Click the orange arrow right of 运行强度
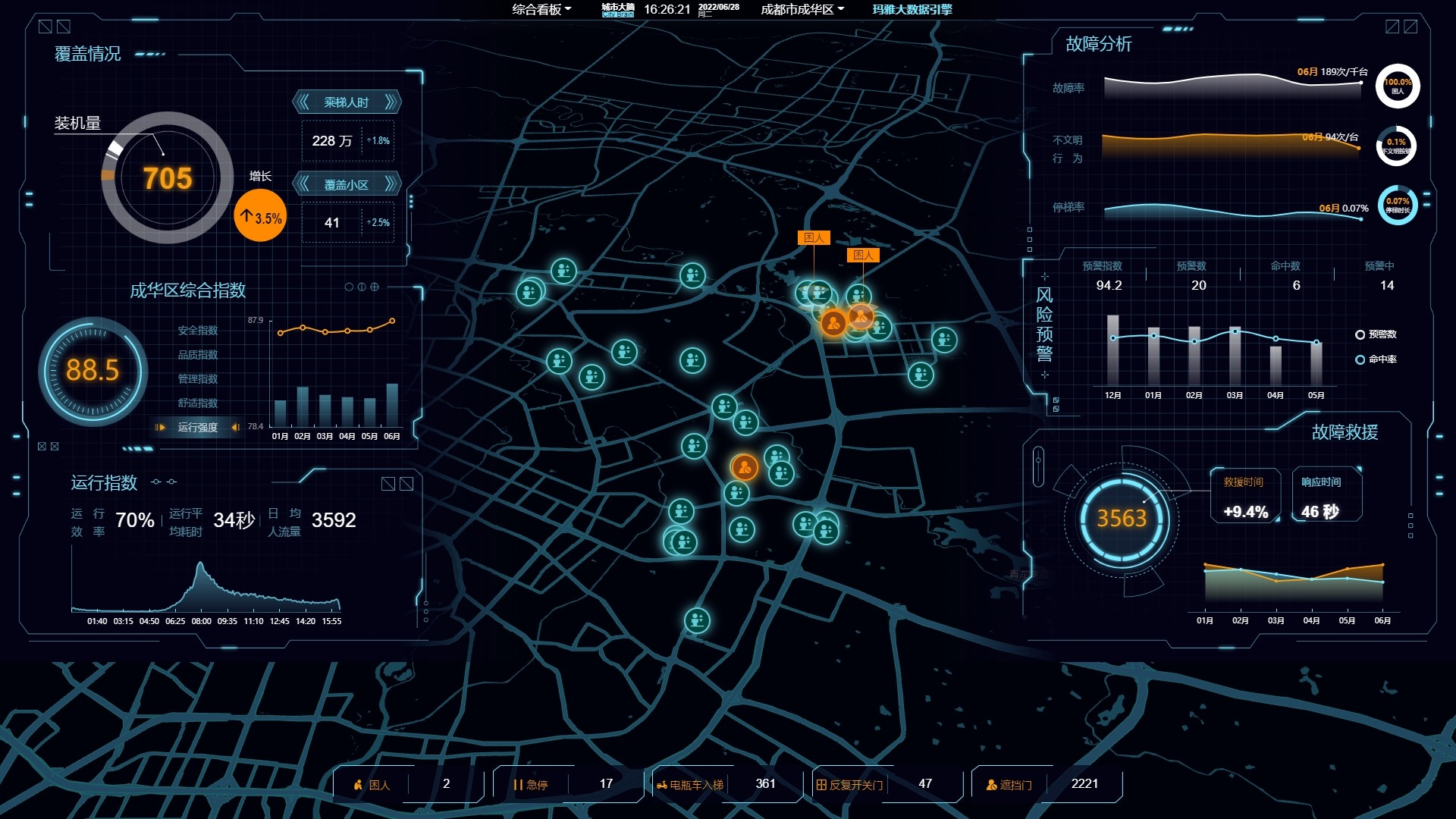The width and height of the screenshot is (1456, 819). (235, 428)
